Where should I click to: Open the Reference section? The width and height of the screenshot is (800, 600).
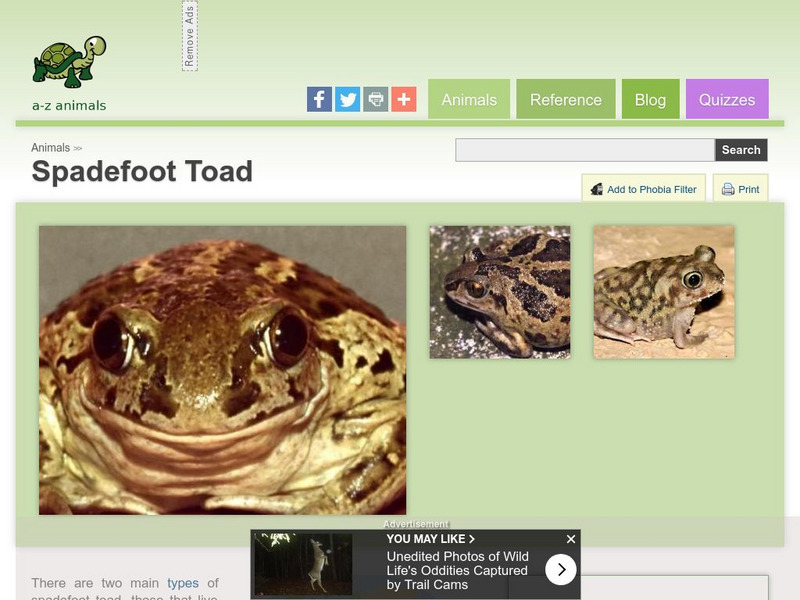(x=566, y=99)
